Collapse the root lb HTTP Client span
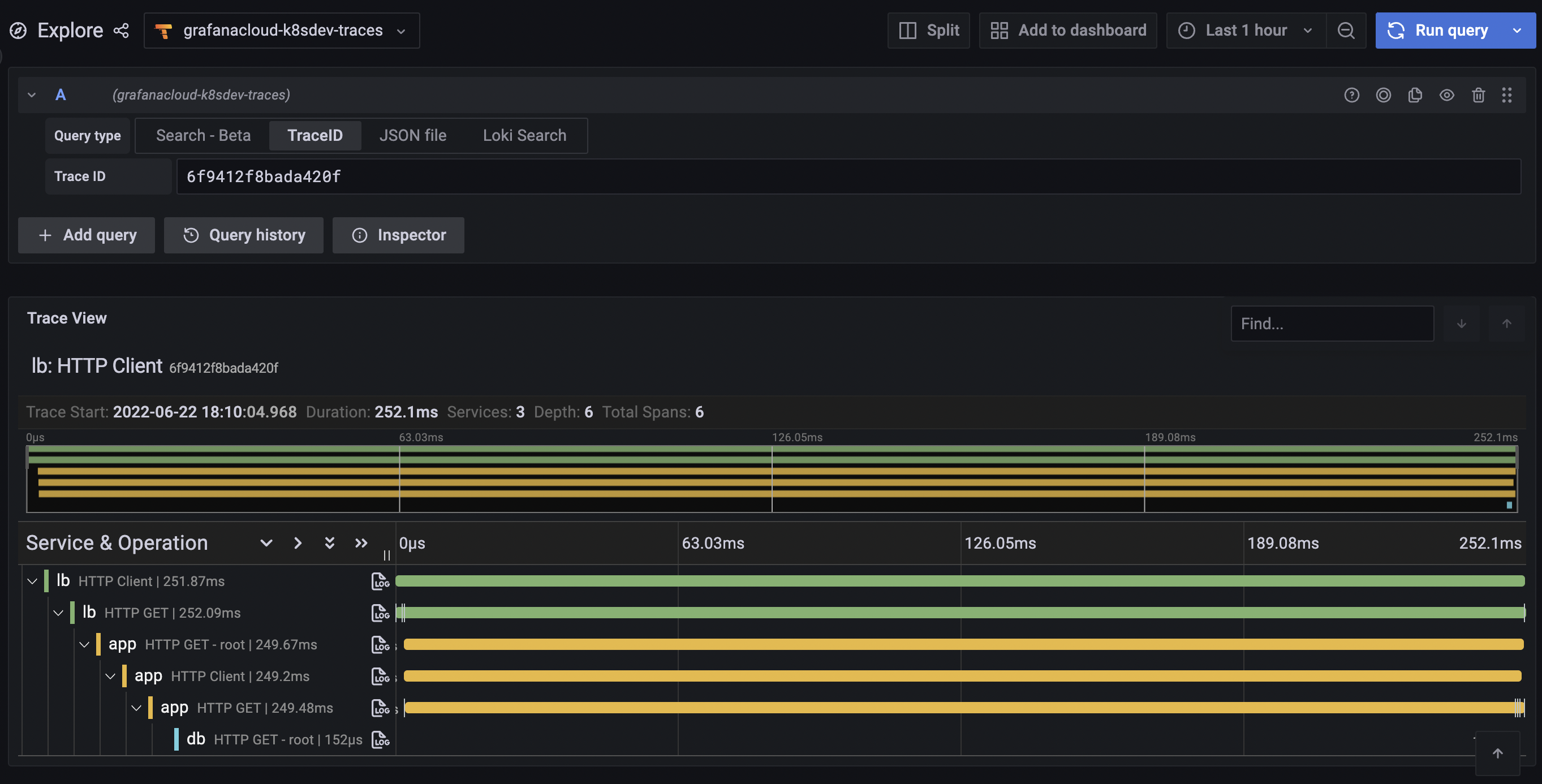 [x=32, y=581]
